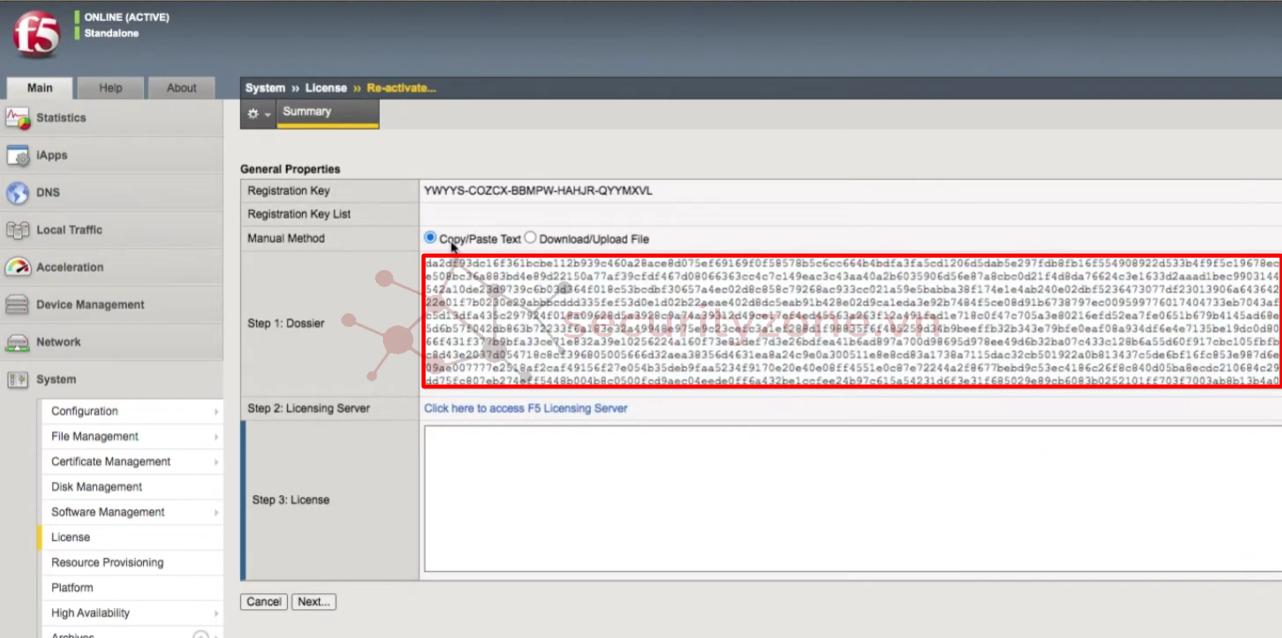Switch to the Help tab
This screenshot has height=638, width=1282.
pyautogui.click(x=111, y=88)
